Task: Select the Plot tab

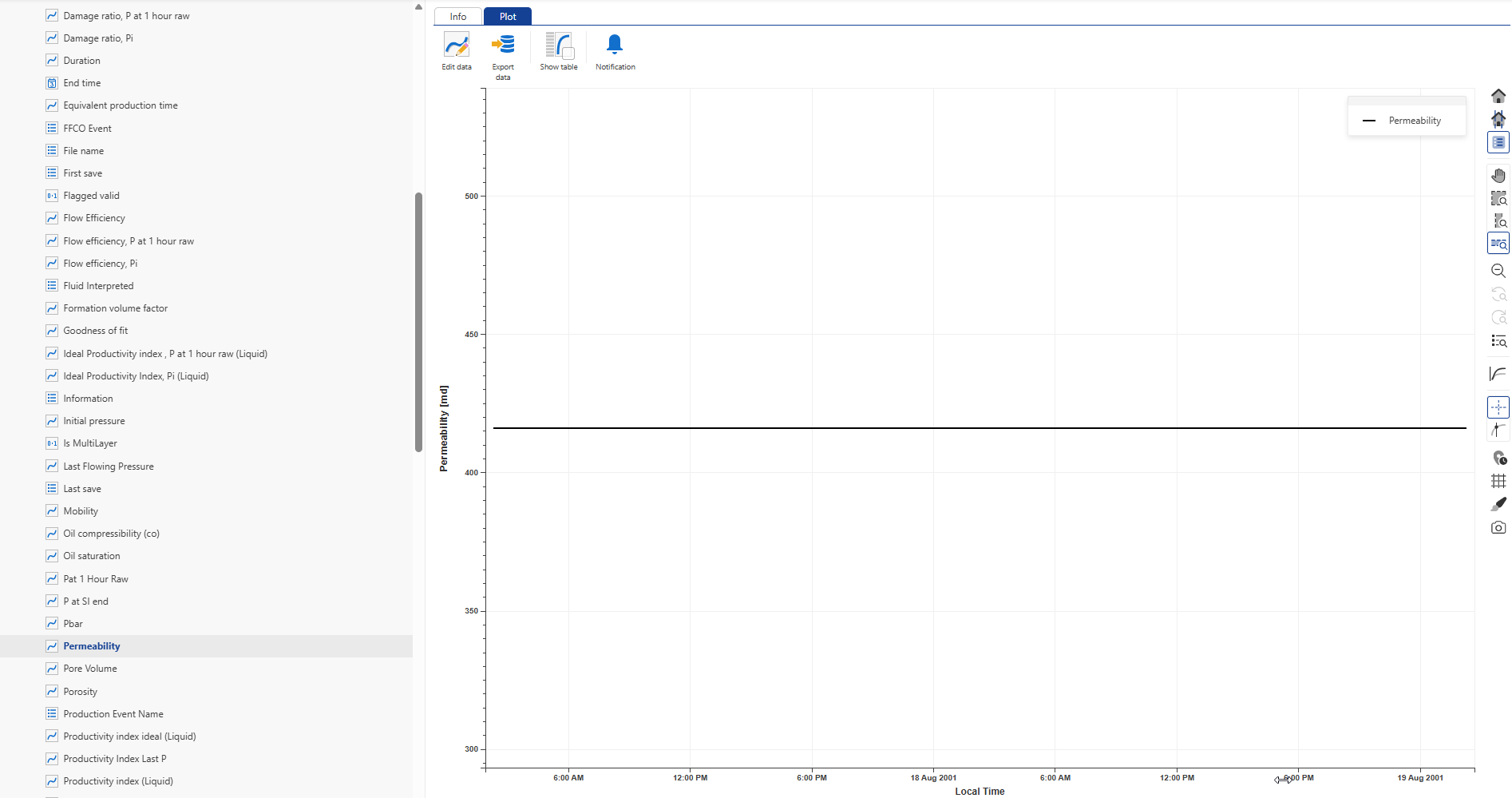Action: click(x=508, y=17)
